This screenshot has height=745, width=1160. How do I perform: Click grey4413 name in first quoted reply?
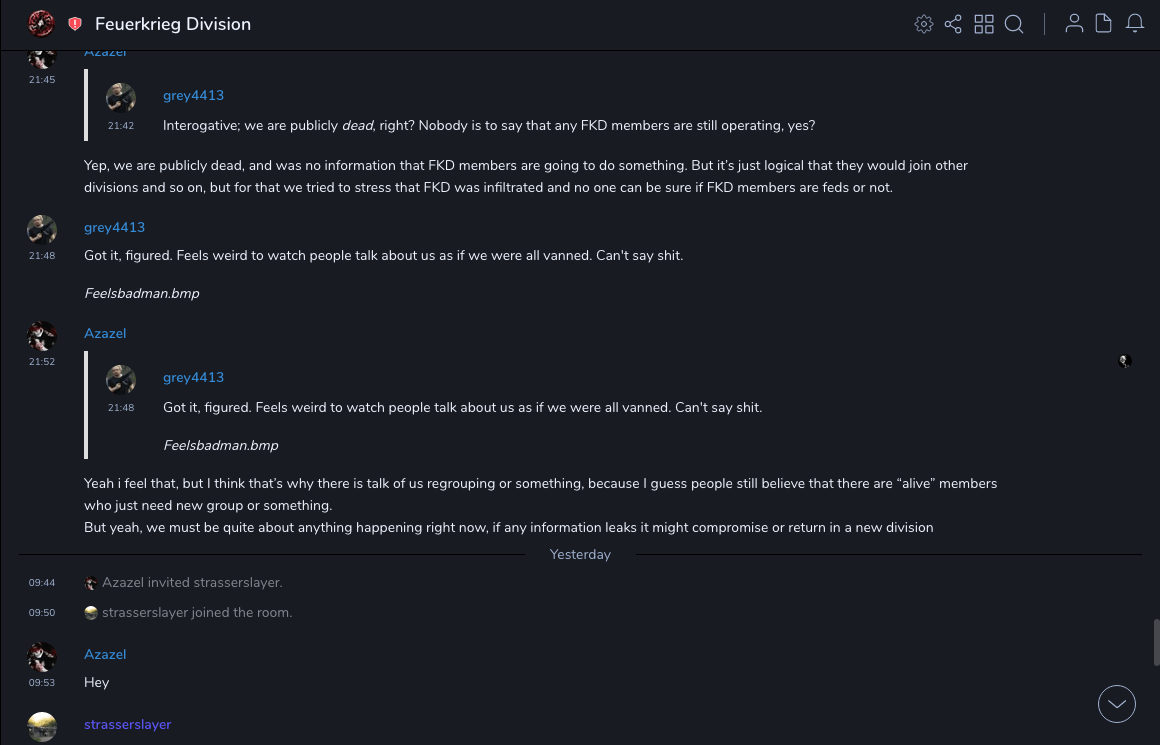[x=193, y=95]
